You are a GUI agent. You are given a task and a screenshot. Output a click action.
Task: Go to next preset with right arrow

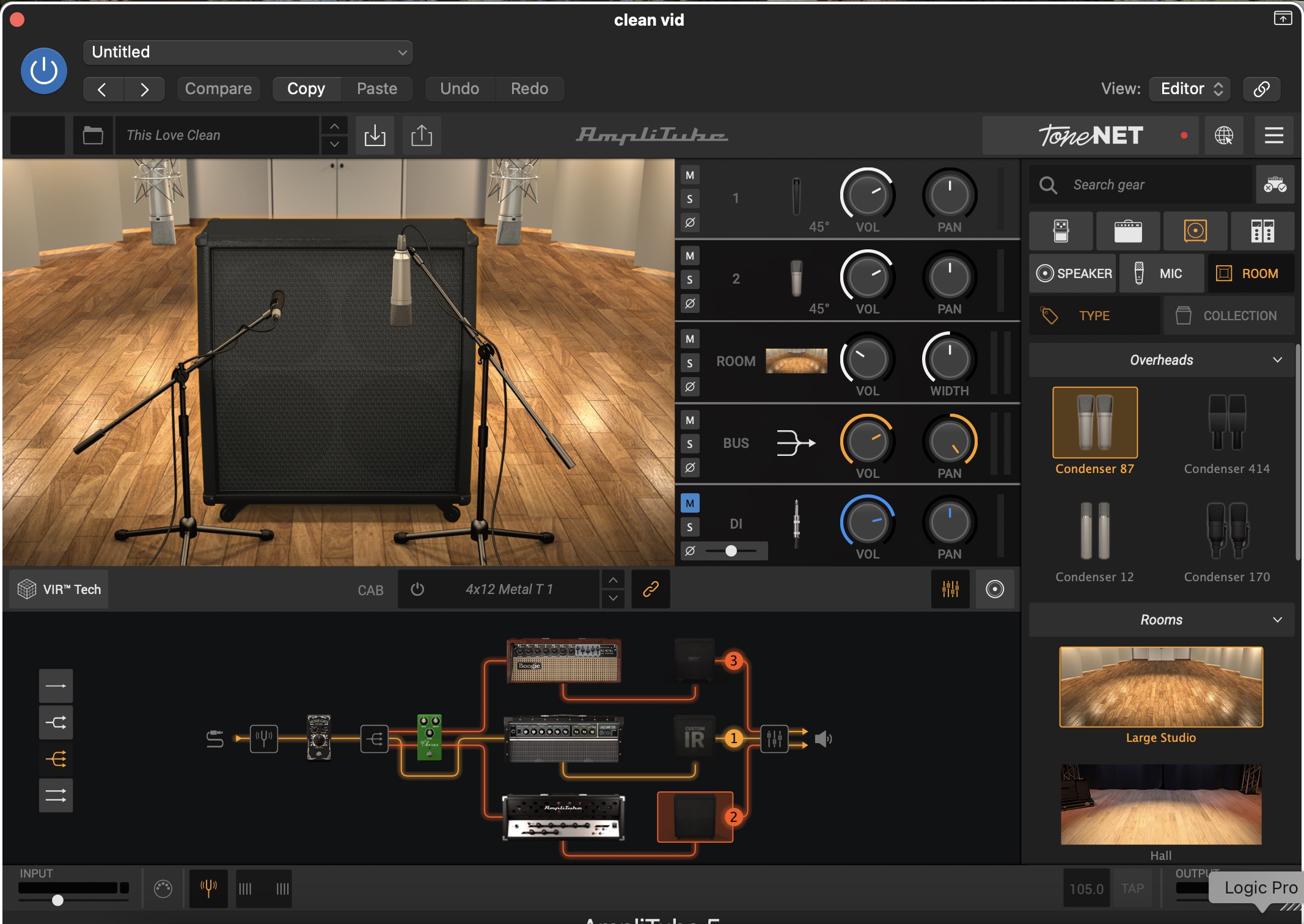tap(144, 89)
